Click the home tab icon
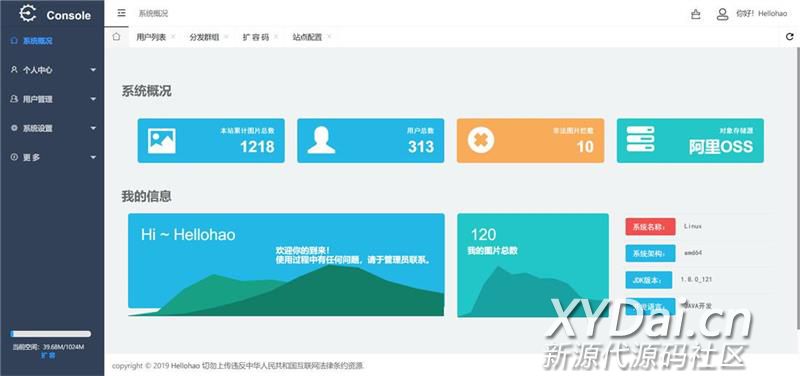 [x=116, y=37]
